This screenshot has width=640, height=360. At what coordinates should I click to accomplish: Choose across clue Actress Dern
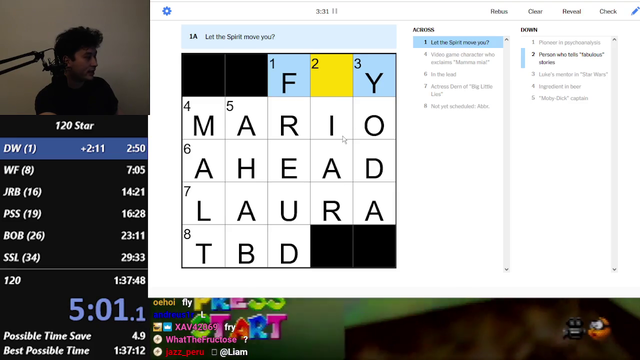click(x=458, y=90)
